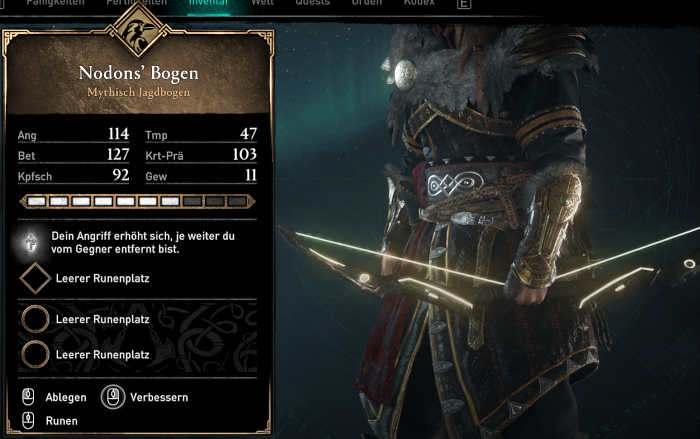Open the Inventar tab
The height and width of the screenshot is (439, 700).
click(208, 3)
